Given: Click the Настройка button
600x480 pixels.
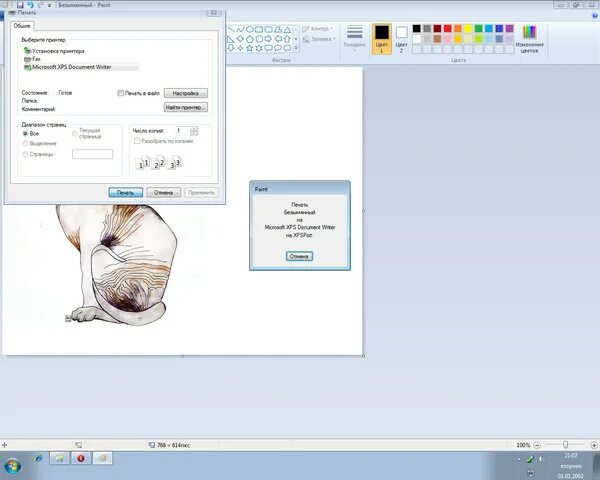Looking at the screenshot, I should [x=186, y=93].
